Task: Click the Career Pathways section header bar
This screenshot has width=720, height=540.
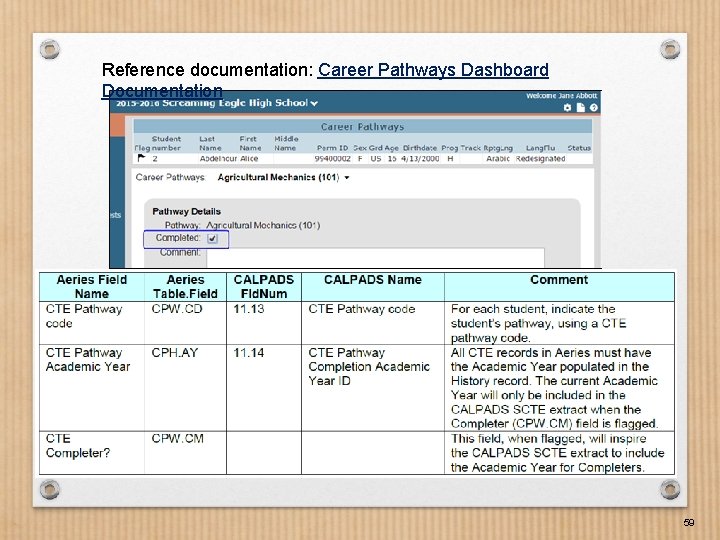Action: point(362,126)
